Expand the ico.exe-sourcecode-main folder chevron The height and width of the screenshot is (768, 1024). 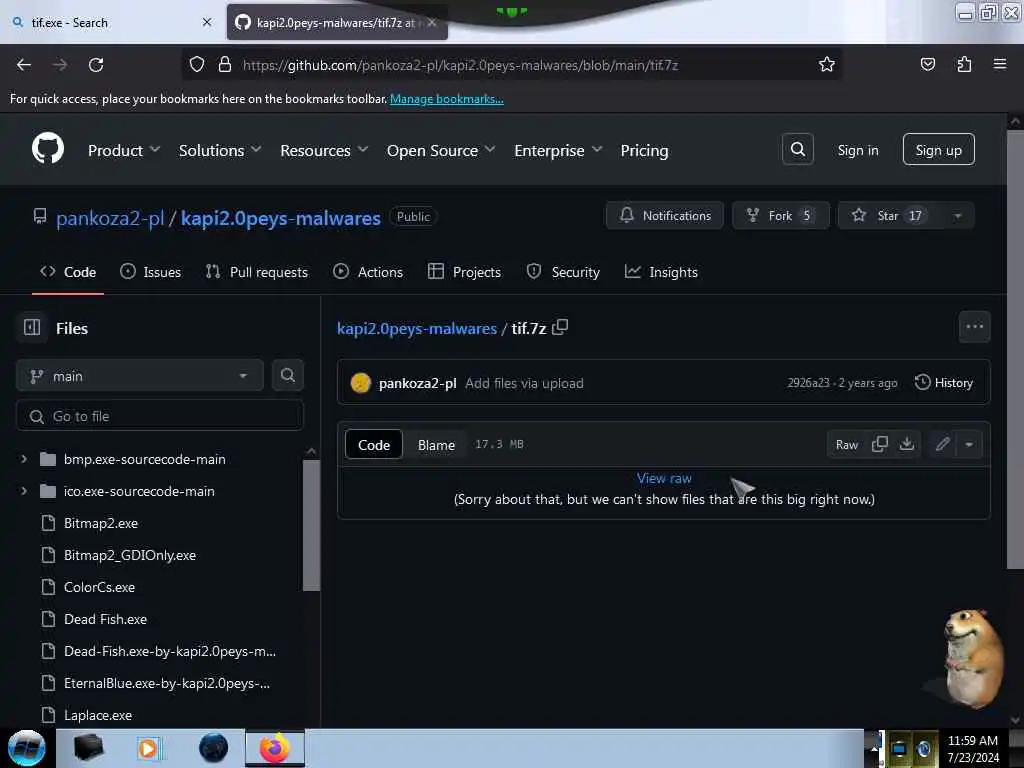point(24,491)
